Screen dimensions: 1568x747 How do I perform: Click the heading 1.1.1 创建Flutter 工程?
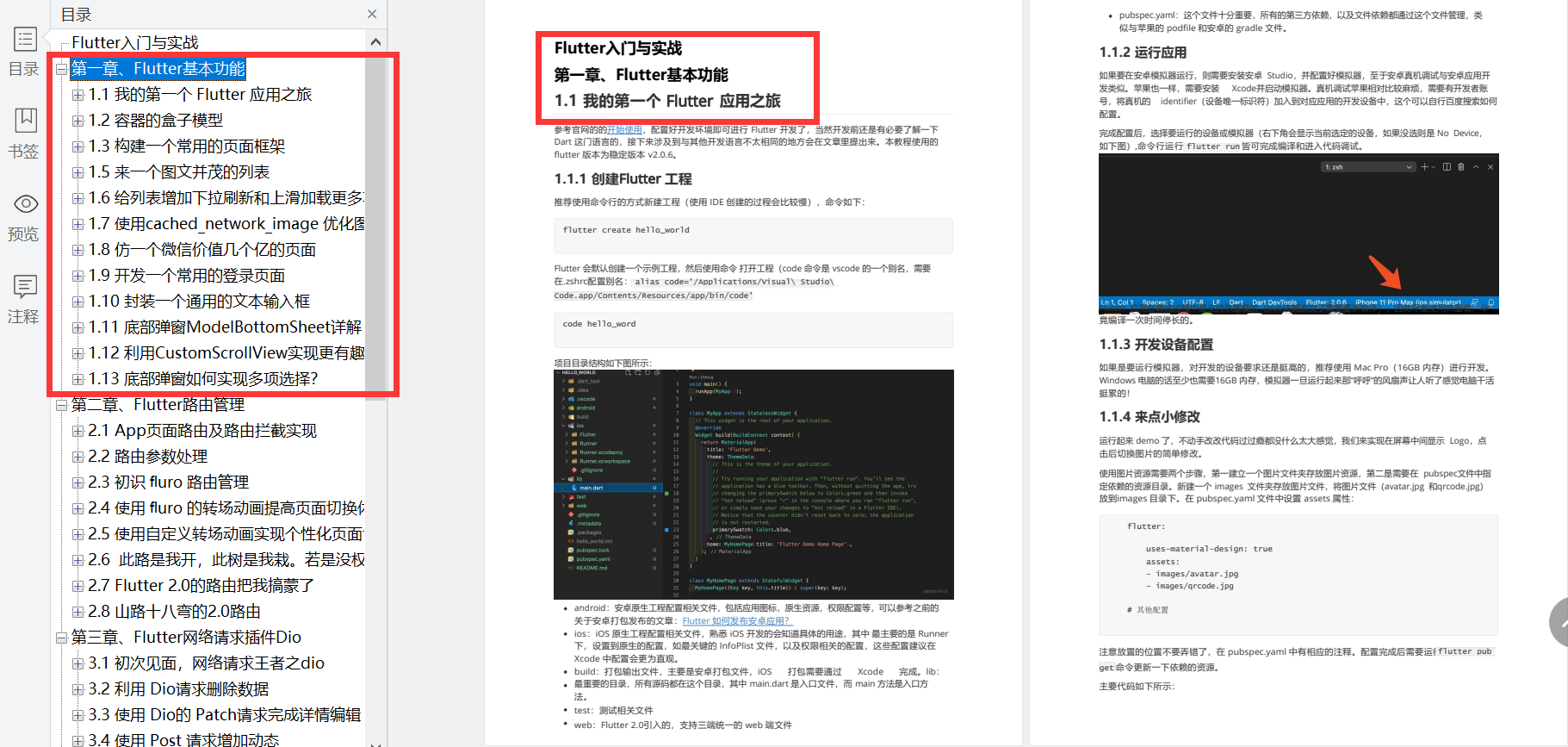click(x=623, y=179)
